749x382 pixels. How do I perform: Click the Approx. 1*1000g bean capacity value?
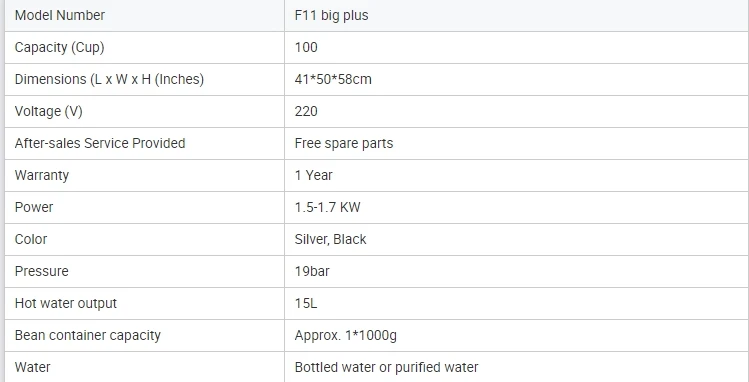tap(346, 335)
